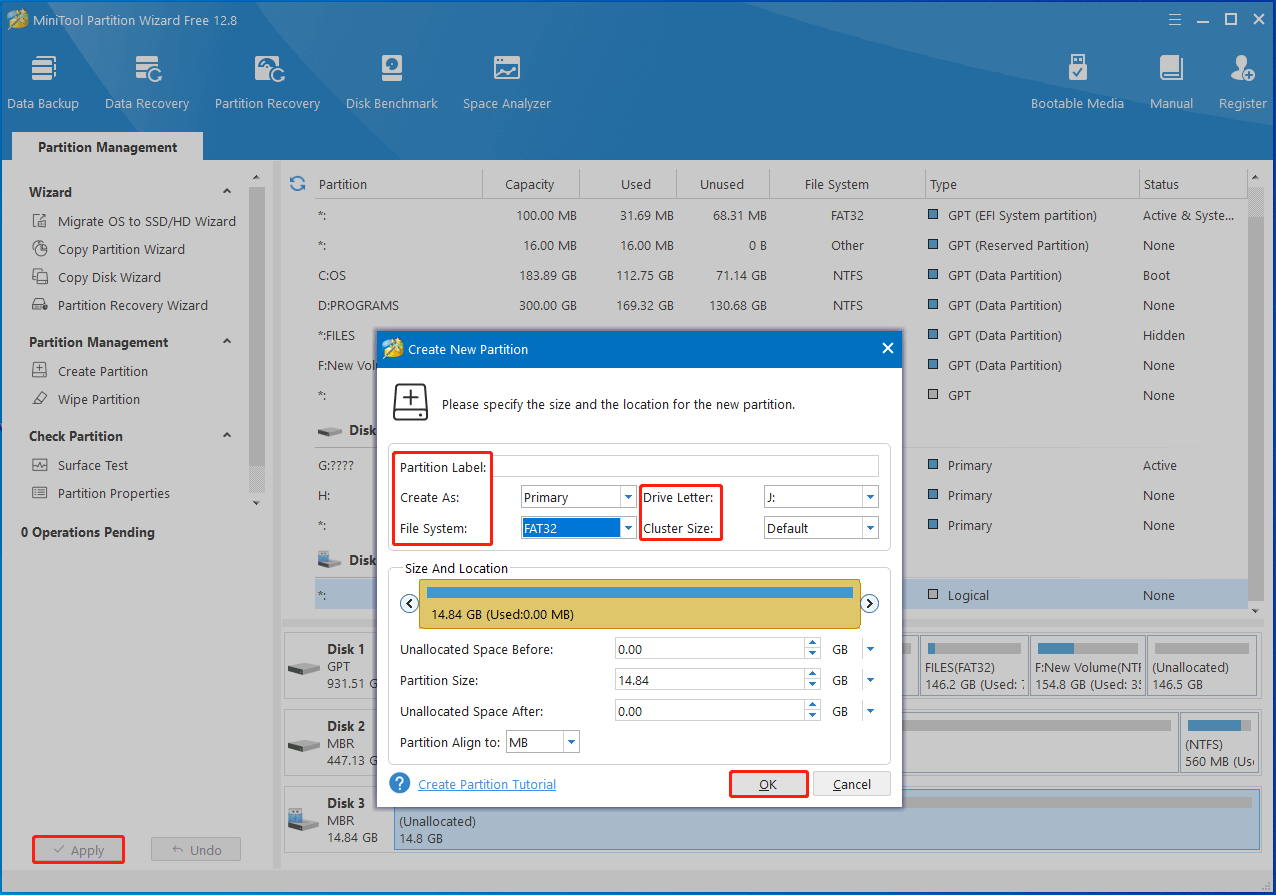Image resolution: width=1276 pixels, height=895 pixels.
Task: Click Unallocated Space After value field
Action: point(710,711)
